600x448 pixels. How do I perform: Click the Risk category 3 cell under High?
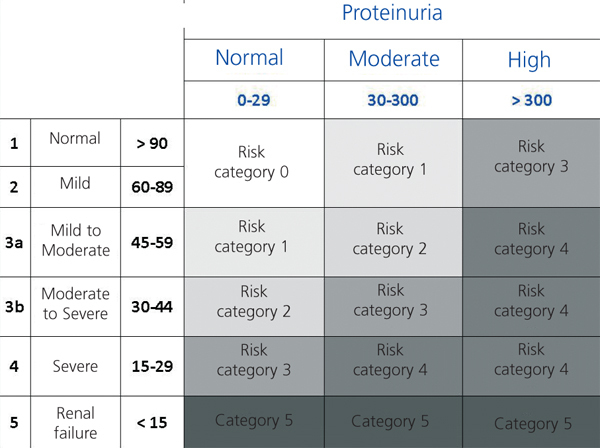(x=531, y=157)
